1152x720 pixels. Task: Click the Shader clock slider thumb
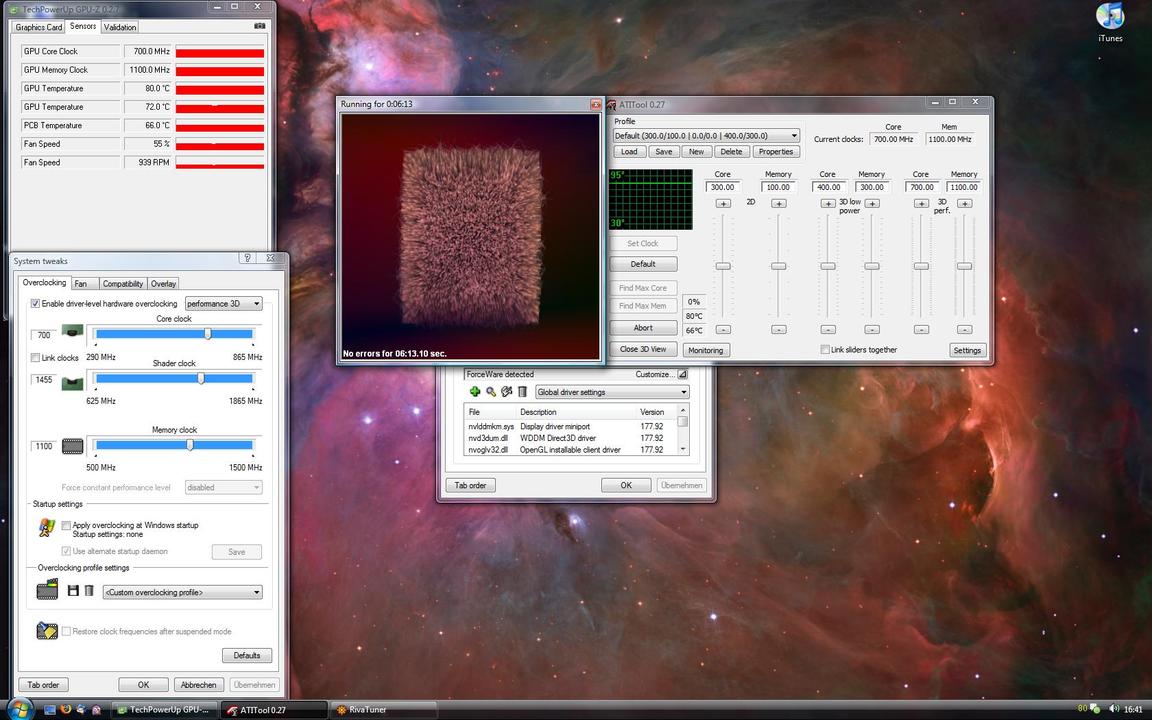coord(201,378)
